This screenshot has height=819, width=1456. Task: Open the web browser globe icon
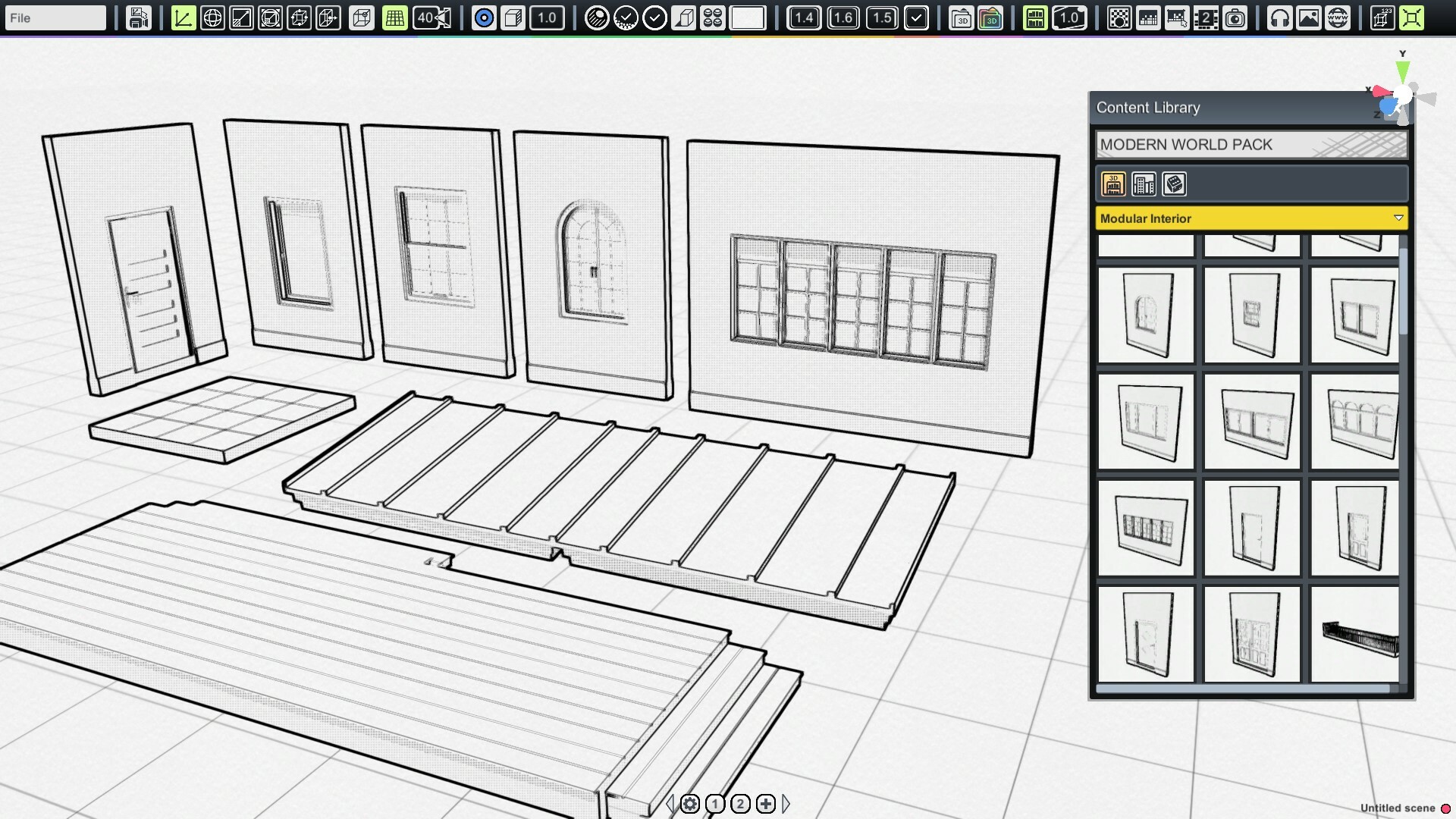click(1337, 17)
